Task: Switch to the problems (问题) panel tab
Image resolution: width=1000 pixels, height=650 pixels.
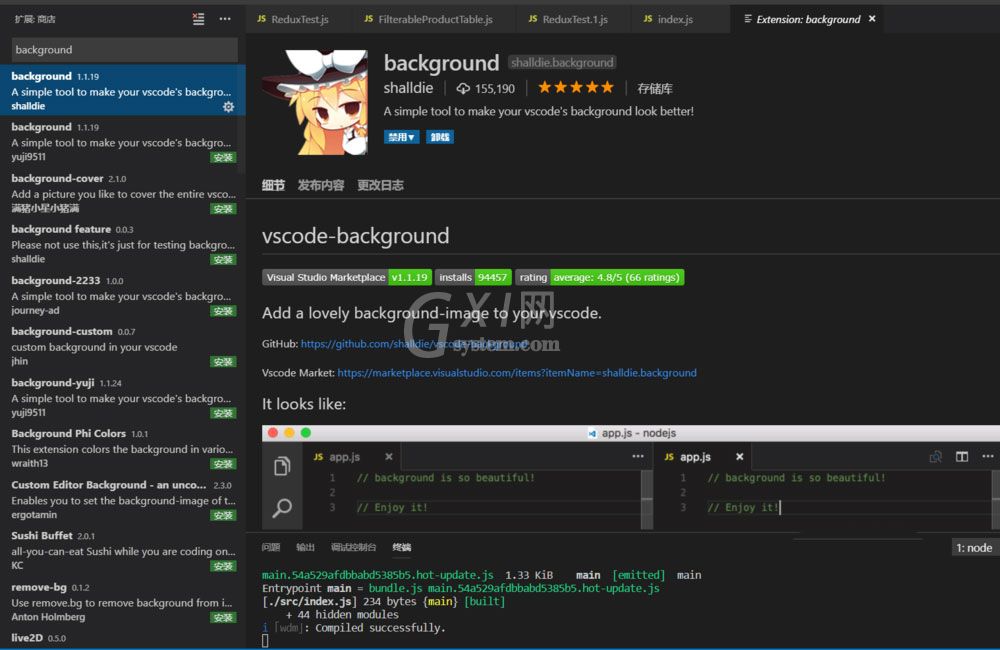Action: (x=271, y=547)
